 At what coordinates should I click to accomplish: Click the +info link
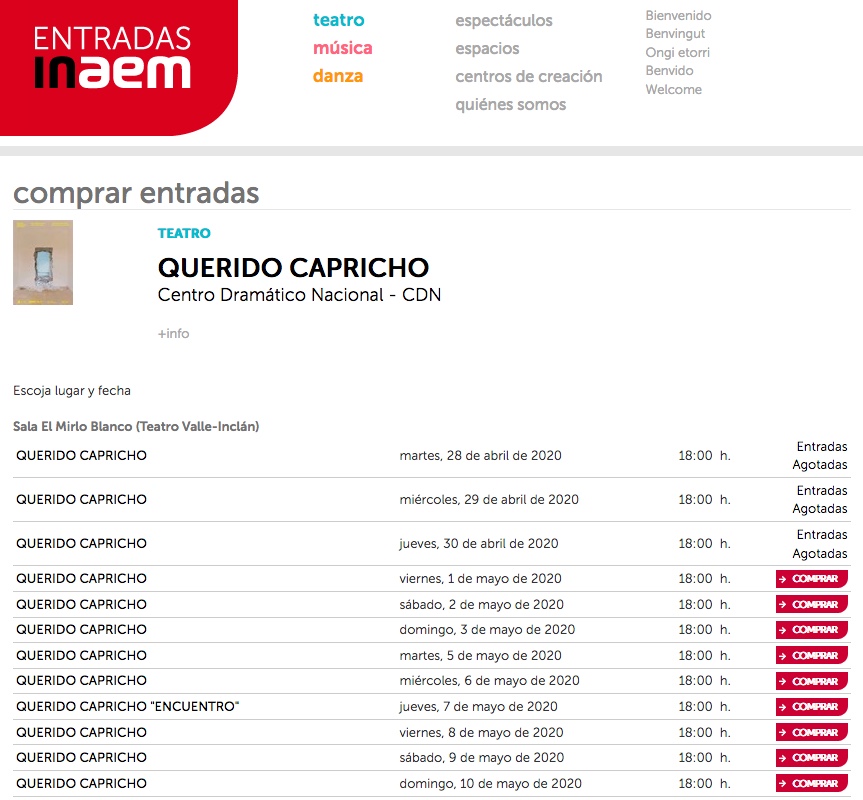(174, 333)
